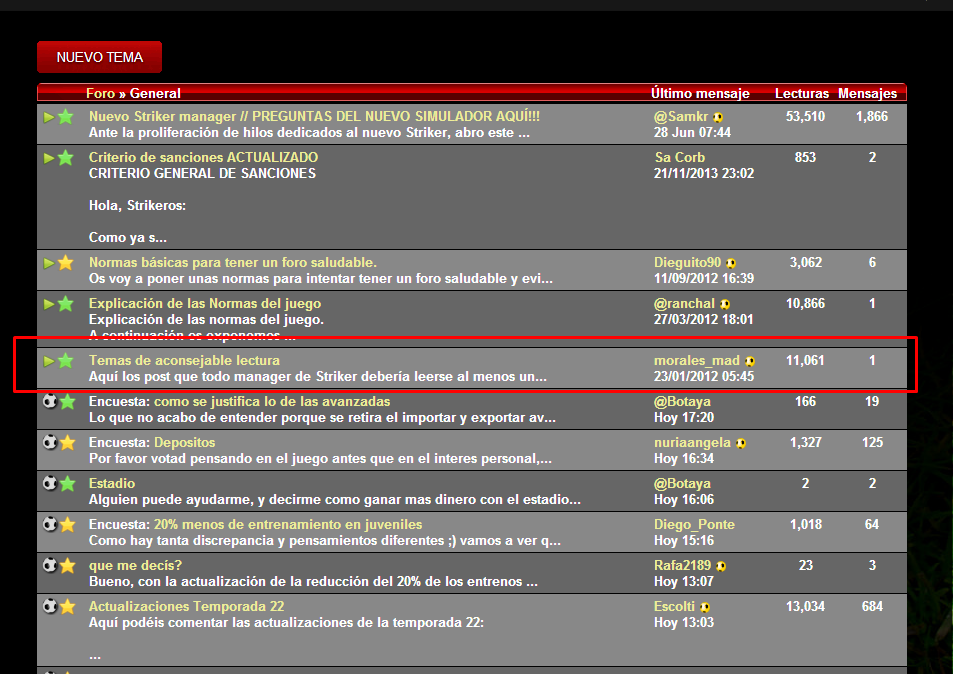Viewport: 953px width, 674px height.
Task: Click green star in Temas de aconsejable lectura row
Action: (66, 360)
